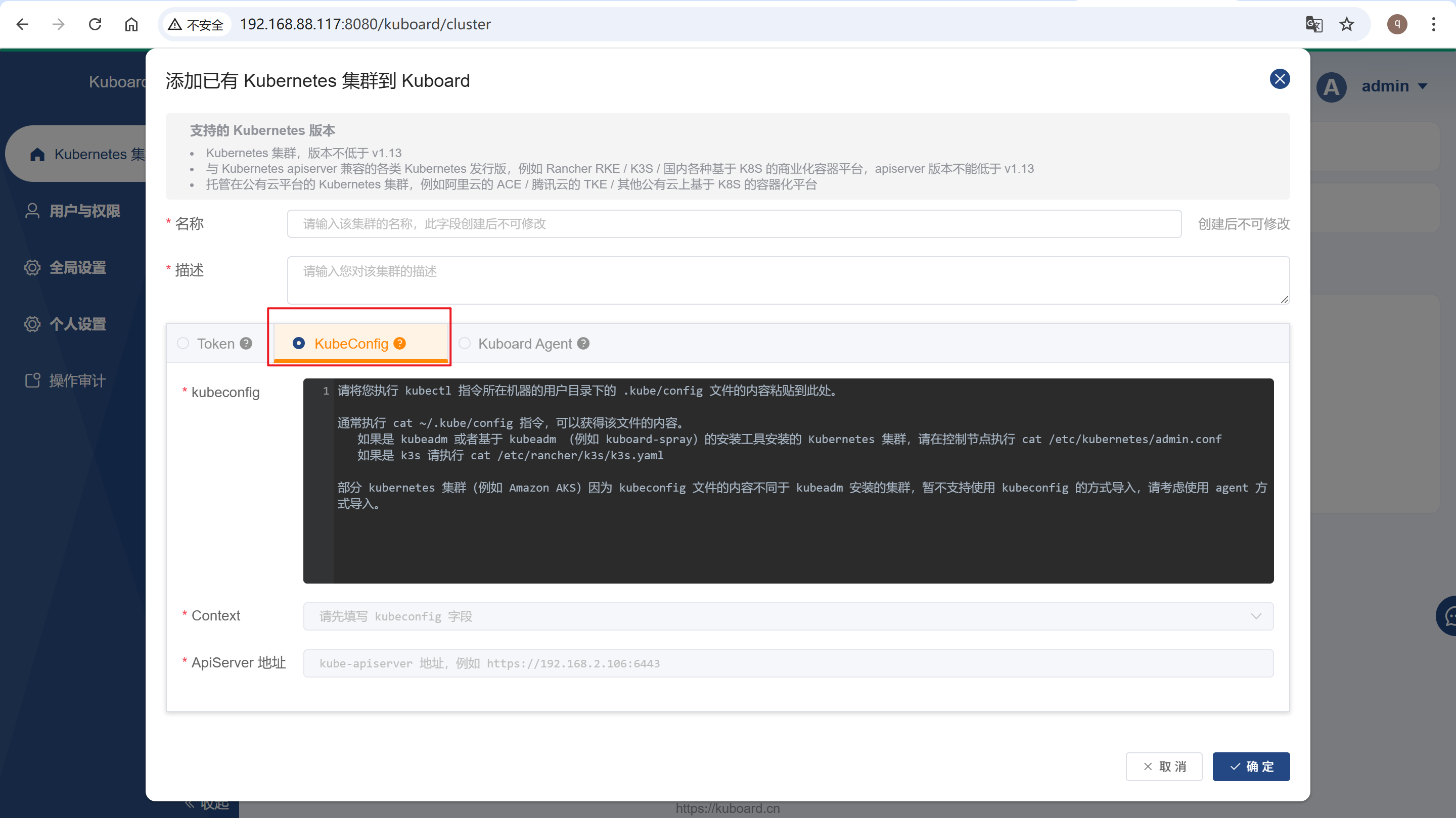This screenshot has height=818, width=1456.
Task: Click inside the kubeconfig code editor
Action: click(x=788, y=480)
